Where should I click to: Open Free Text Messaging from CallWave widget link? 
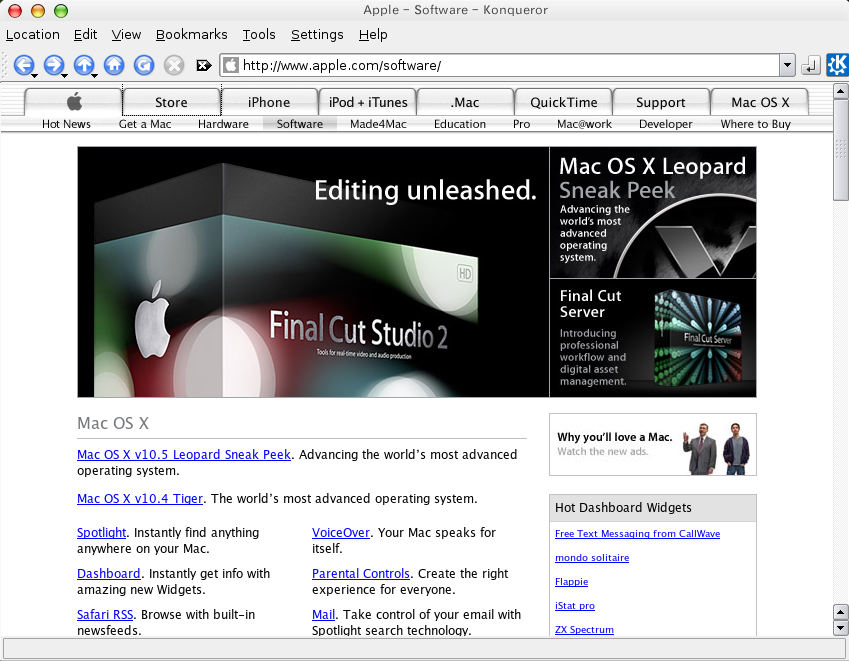coord(637,533)
